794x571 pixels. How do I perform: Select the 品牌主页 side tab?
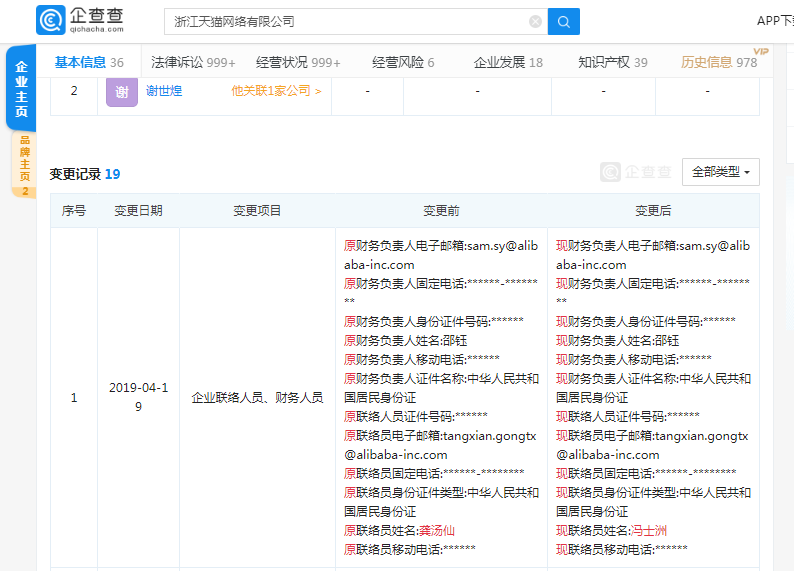24,165
